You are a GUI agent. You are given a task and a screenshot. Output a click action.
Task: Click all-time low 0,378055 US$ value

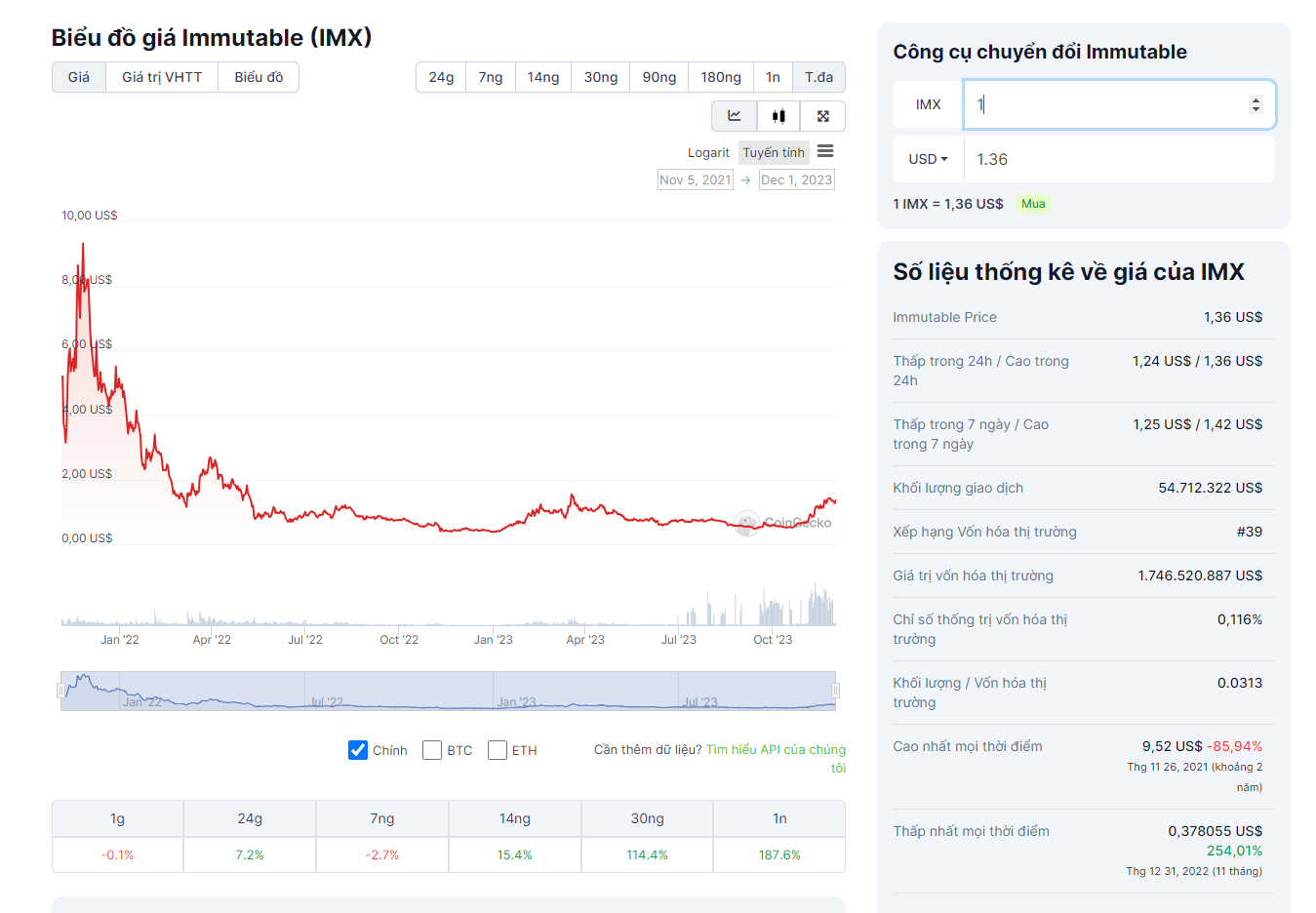(x=1215, y=831)
